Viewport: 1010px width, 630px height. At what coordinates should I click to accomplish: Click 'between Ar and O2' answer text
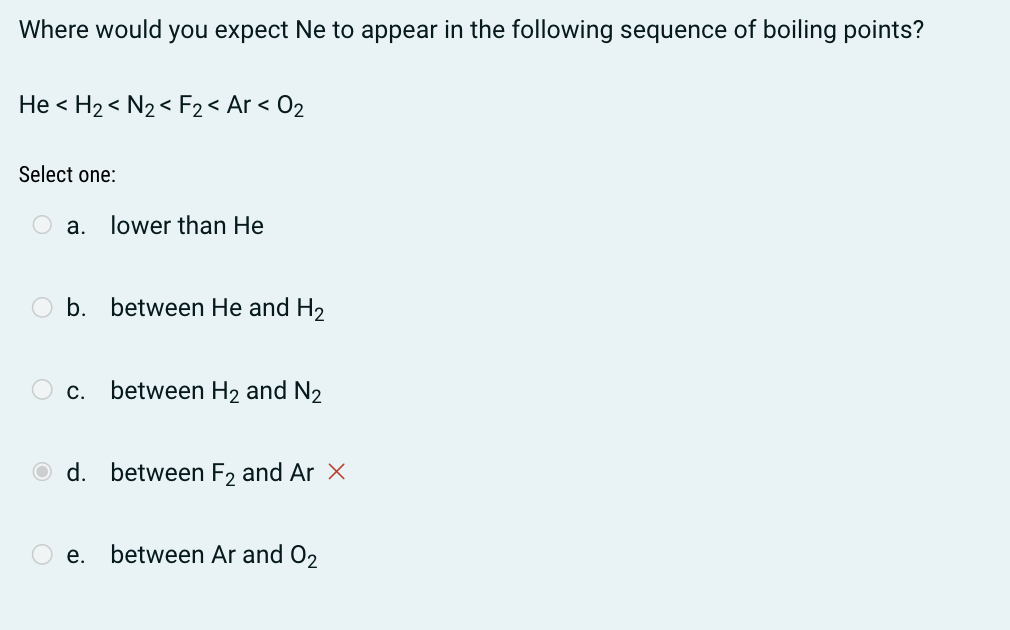point(213,556)
